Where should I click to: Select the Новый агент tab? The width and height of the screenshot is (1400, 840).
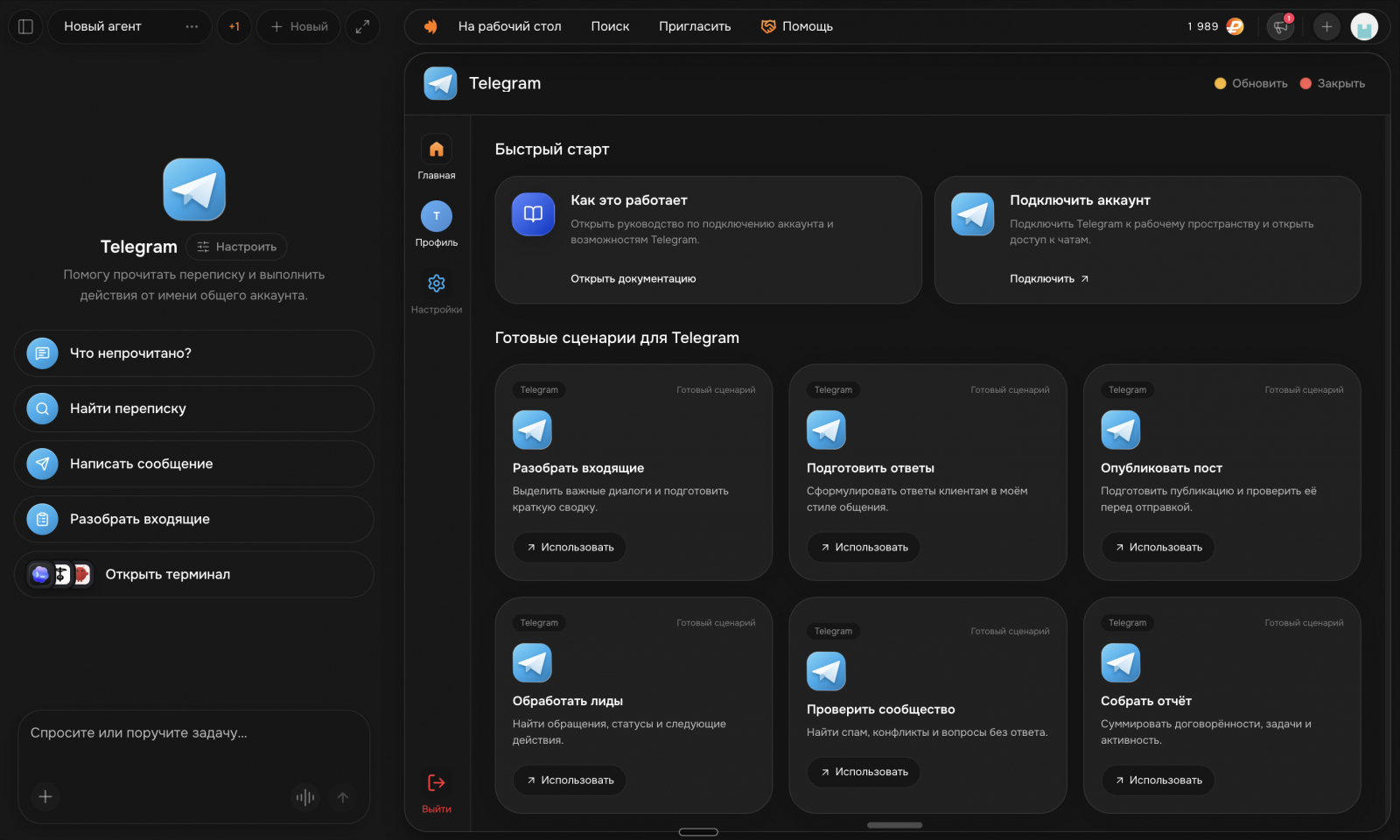[x=129, y=26]
